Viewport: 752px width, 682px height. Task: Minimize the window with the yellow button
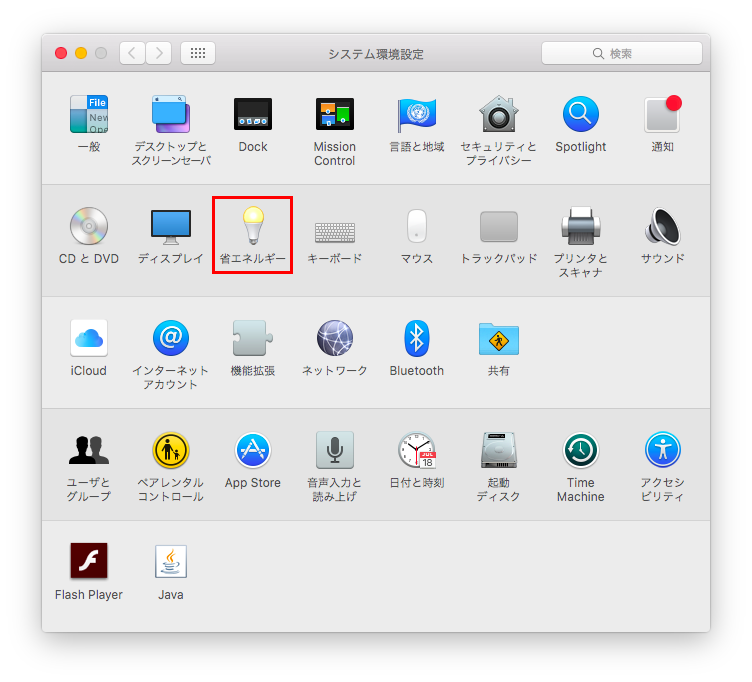tap(81, 53)
